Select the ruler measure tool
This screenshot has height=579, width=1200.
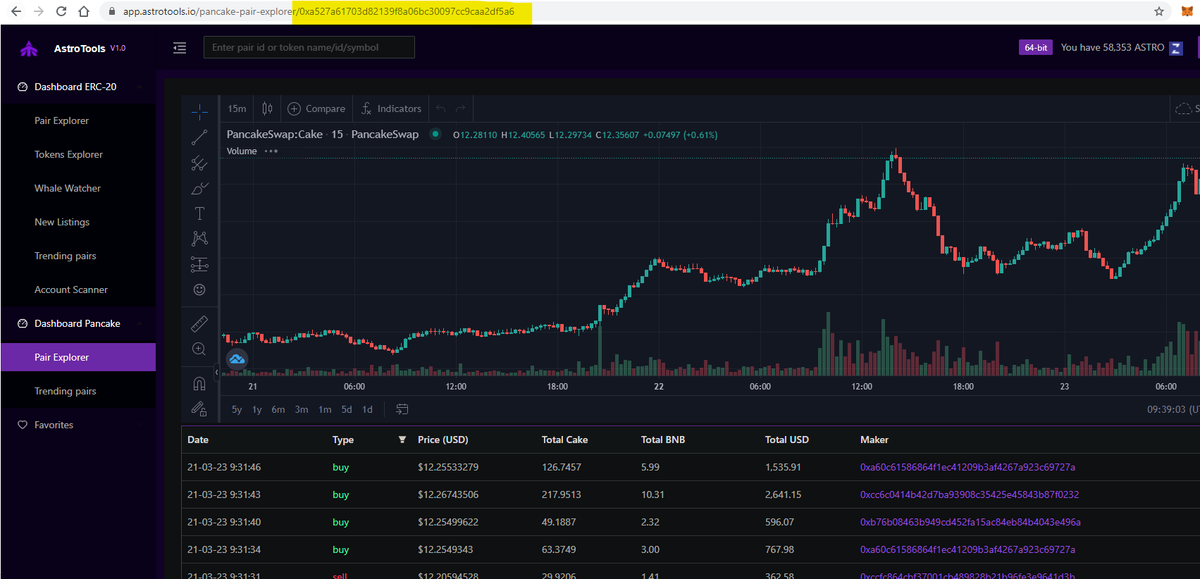199,324
